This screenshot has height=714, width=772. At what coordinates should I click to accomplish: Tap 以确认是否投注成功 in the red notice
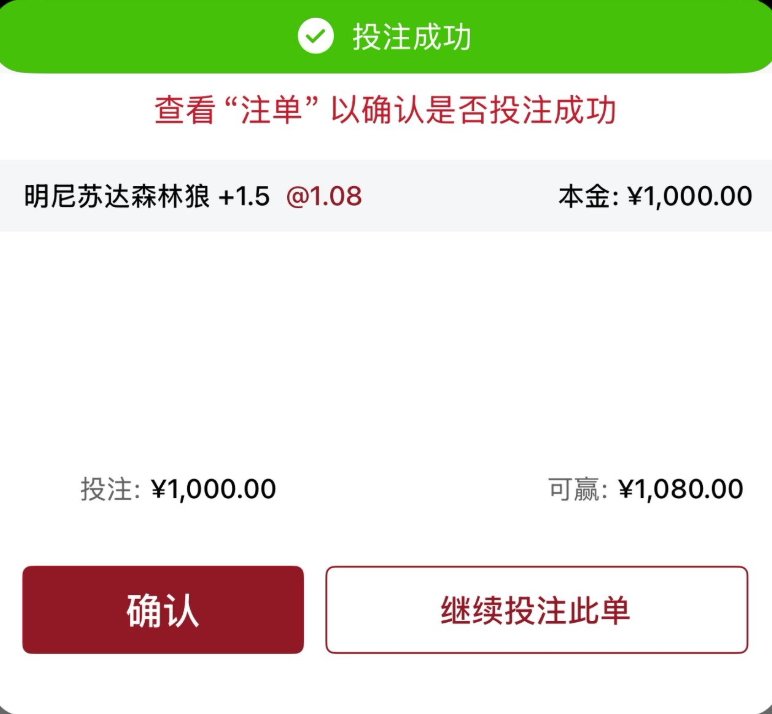474,110
